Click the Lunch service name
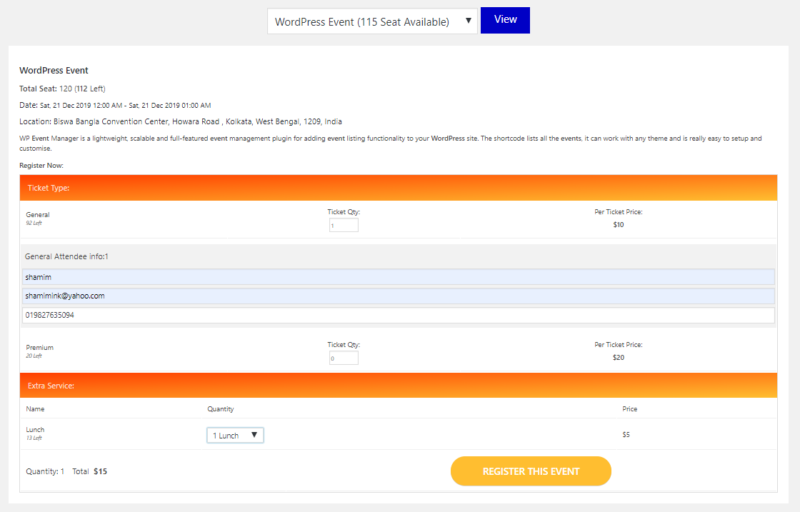 (35, 429)
